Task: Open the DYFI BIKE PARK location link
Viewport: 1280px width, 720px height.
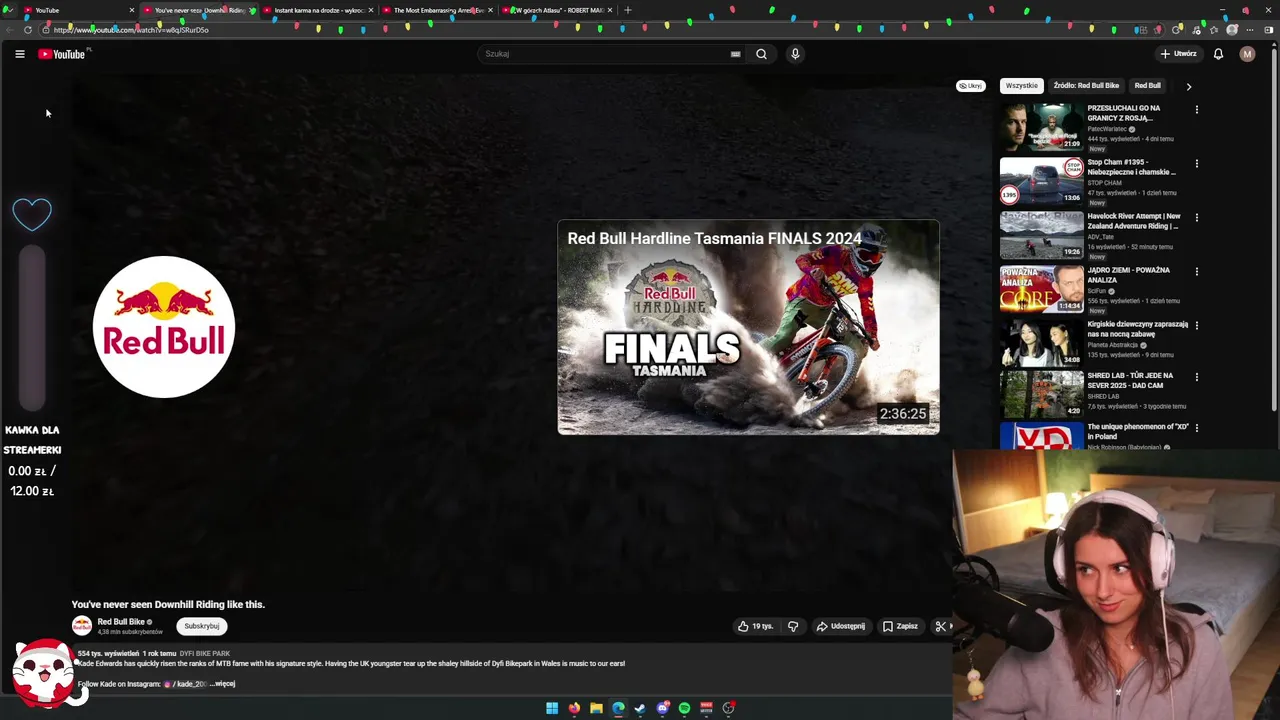Action: click(x=205, y=653)
